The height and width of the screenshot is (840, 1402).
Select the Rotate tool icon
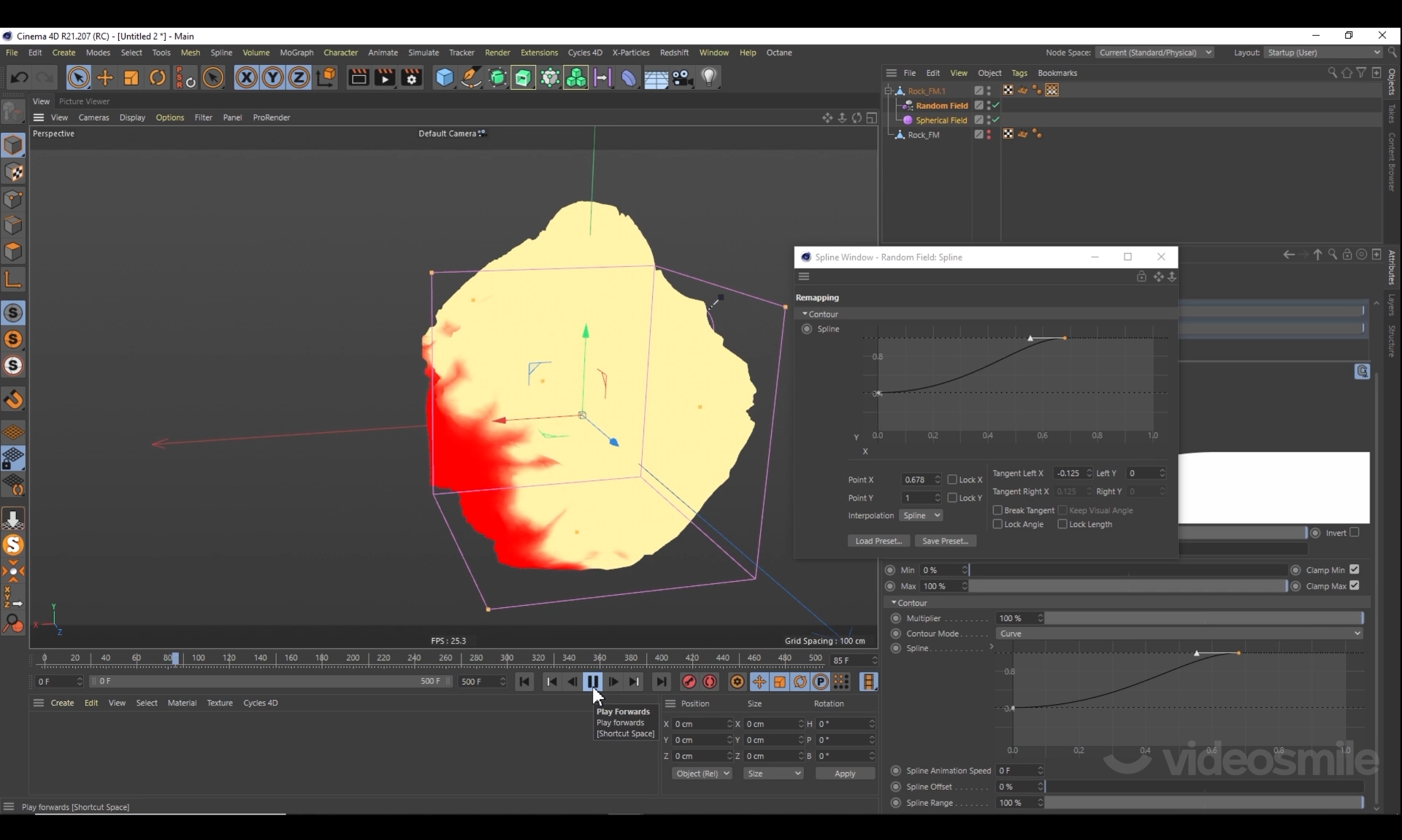(x=157, y=77)
